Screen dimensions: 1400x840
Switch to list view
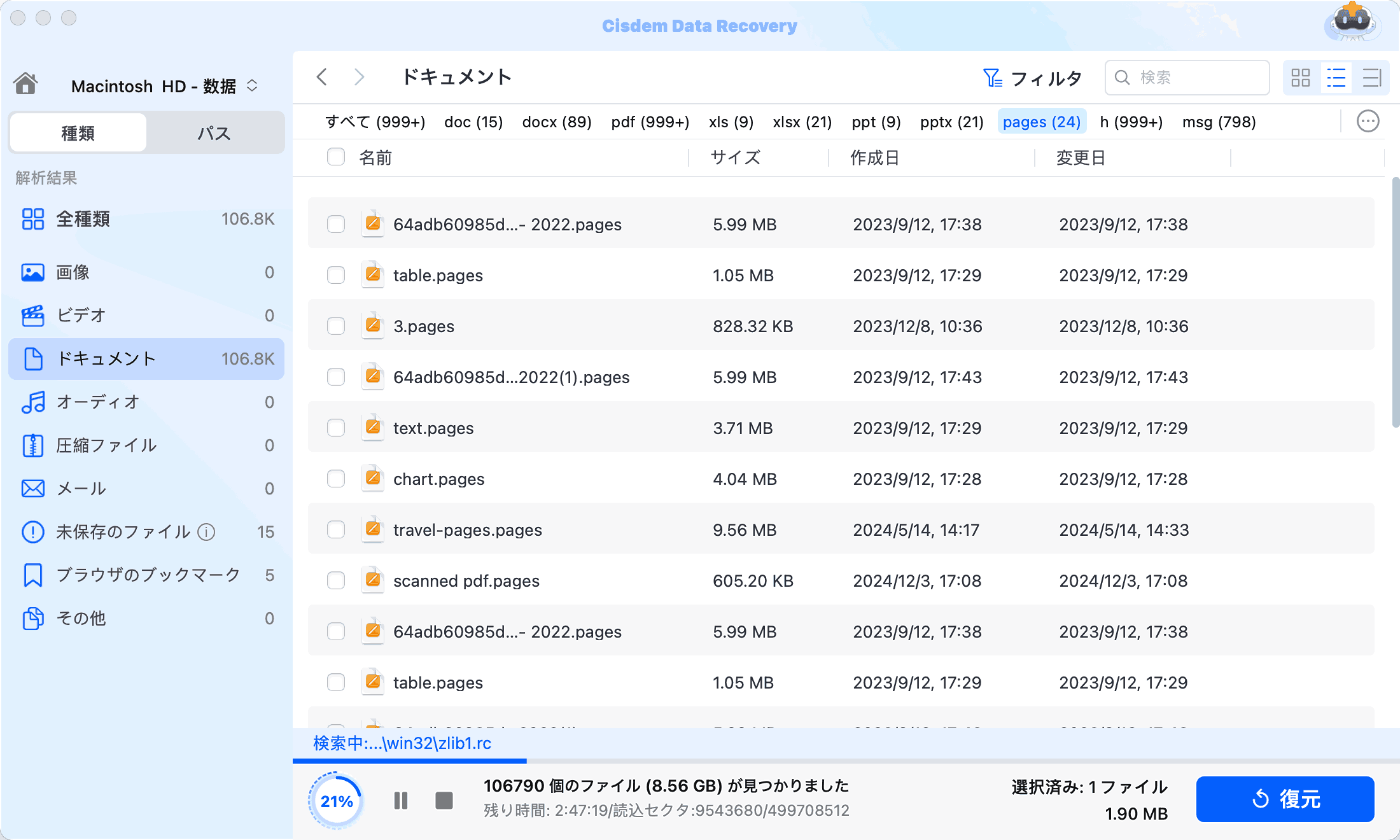[x=1336, y=78]
